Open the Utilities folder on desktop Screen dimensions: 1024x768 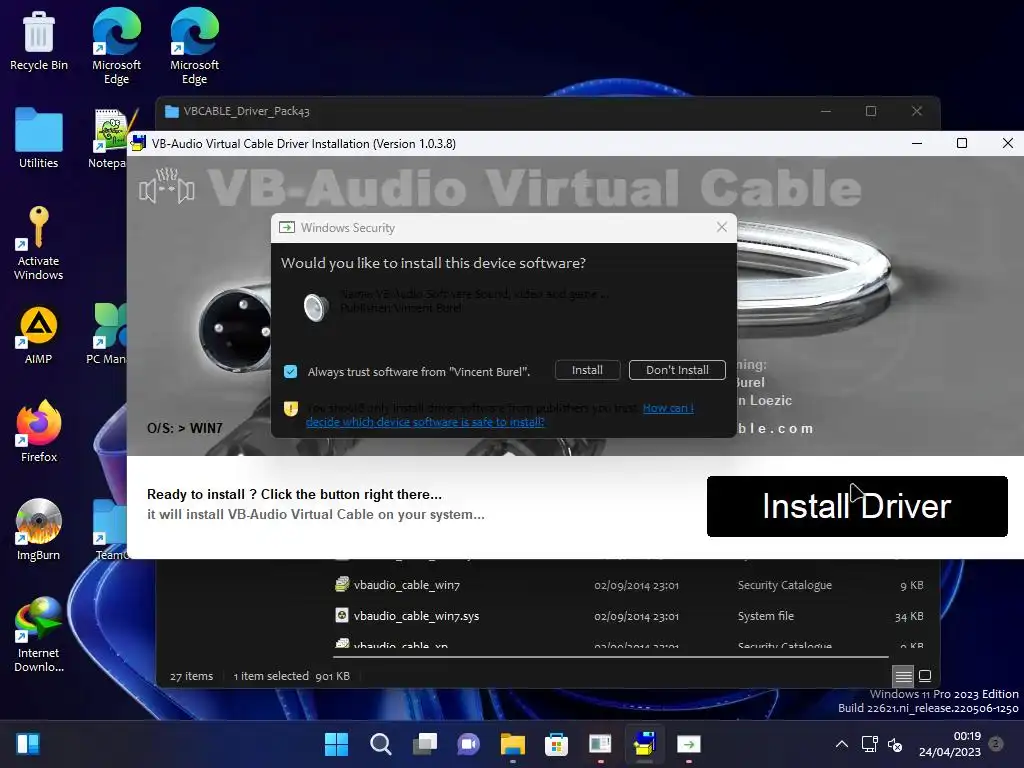point(39,138)
